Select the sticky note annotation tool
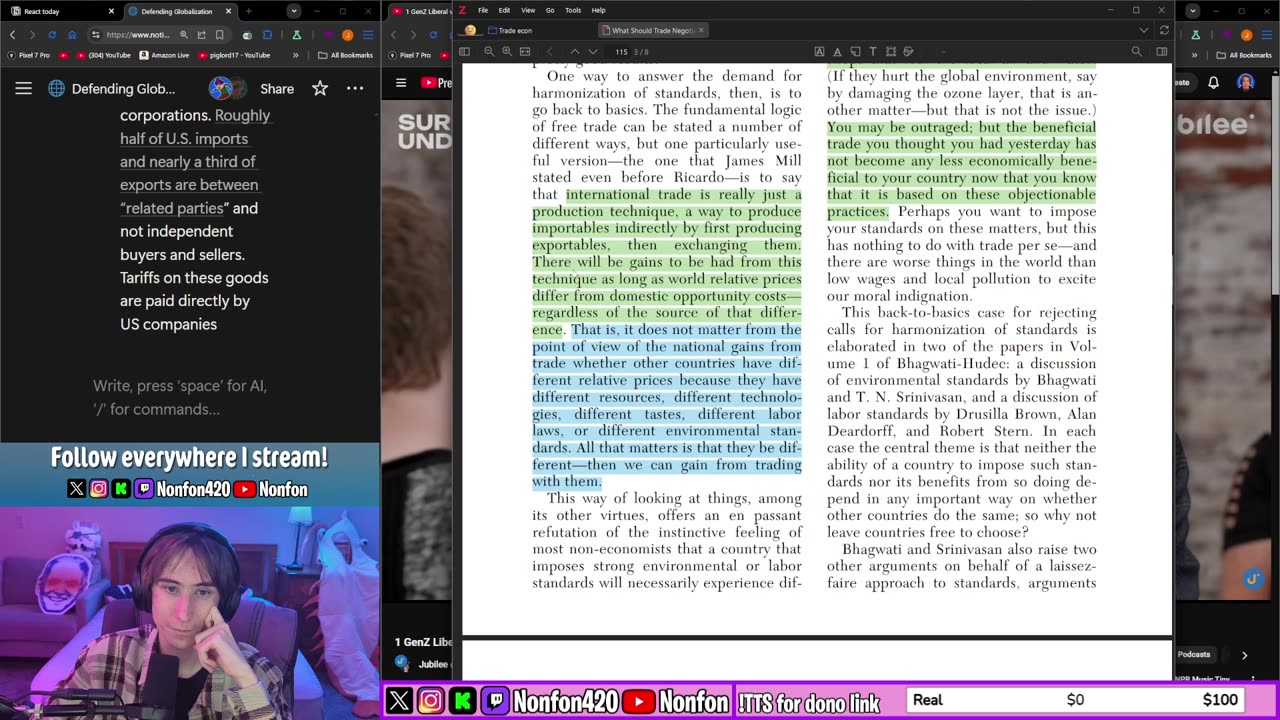The height and width of the screenshot is (720, 1280). click(x=855, y=51)
